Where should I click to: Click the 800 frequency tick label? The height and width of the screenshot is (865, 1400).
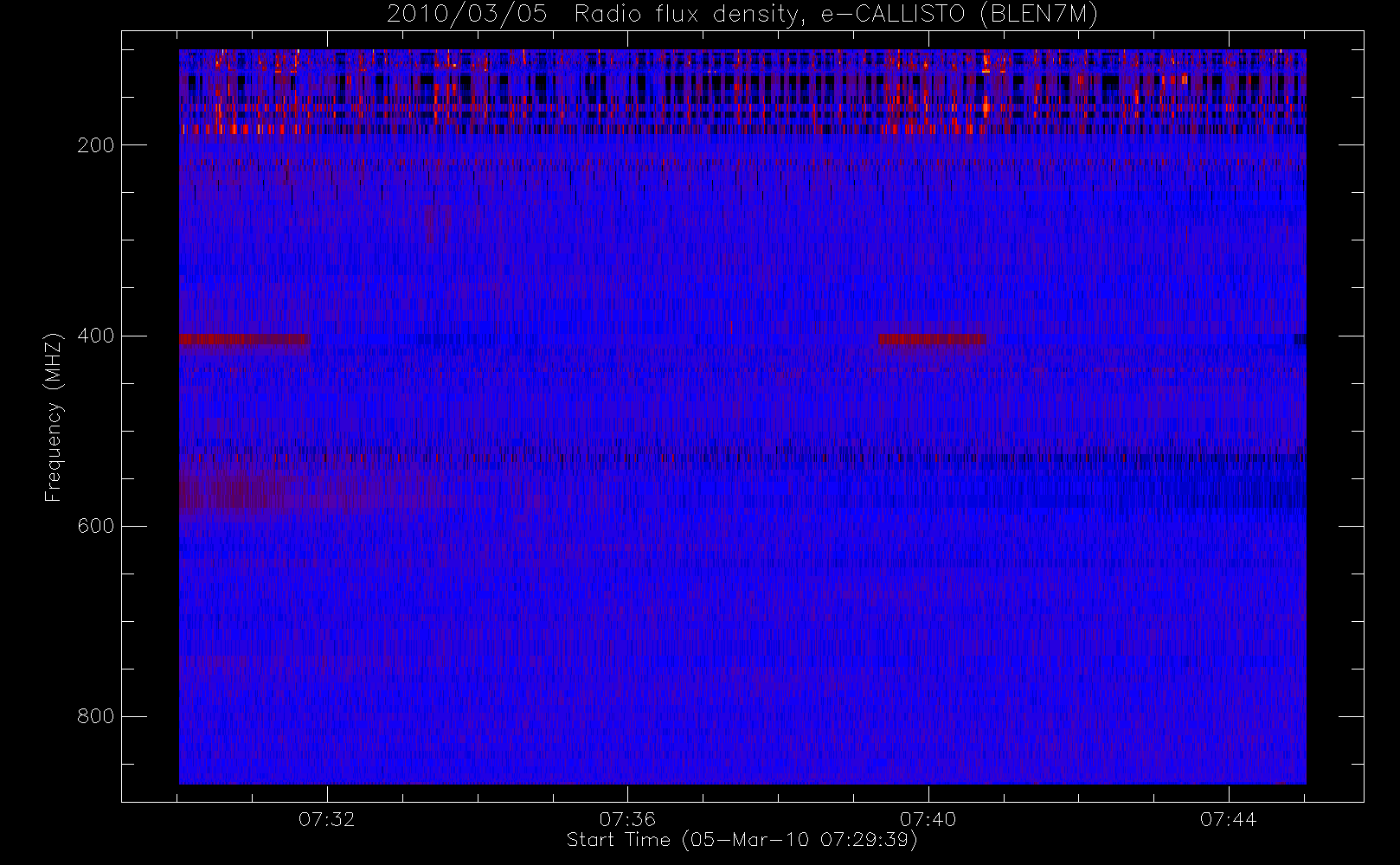click(96, 716)
